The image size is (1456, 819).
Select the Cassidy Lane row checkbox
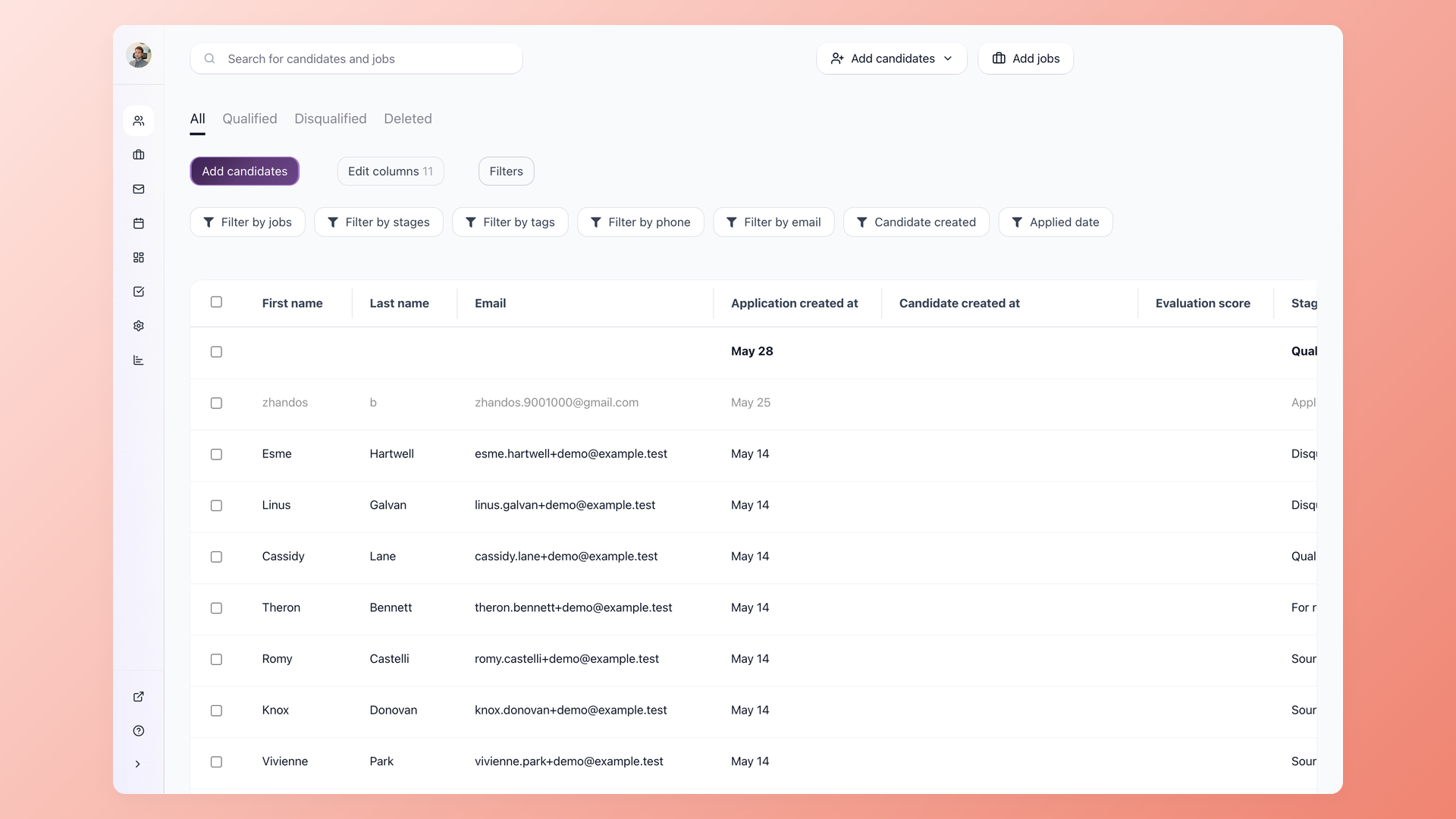(216, 557)
